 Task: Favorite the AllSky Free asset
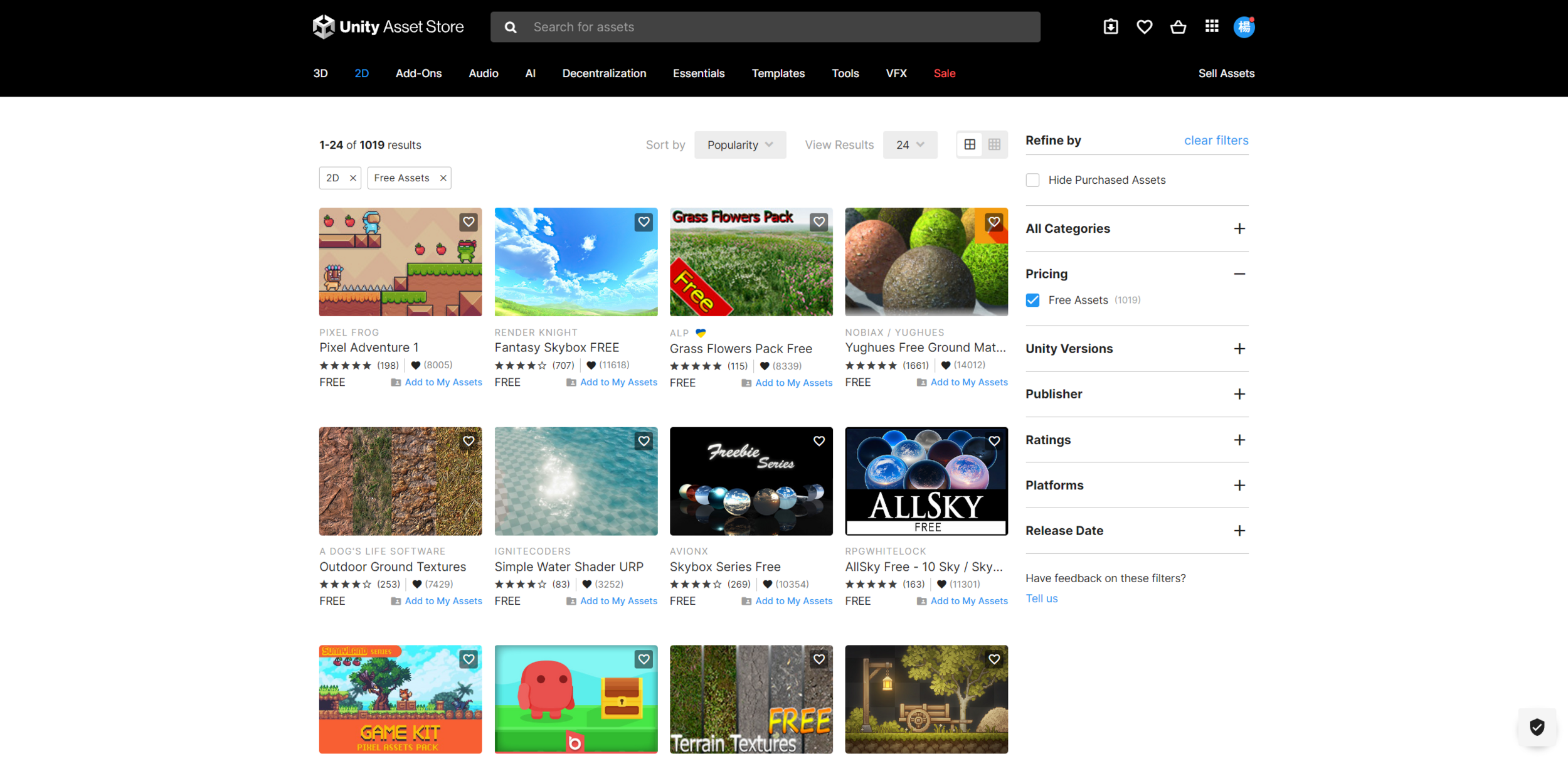tap(994, 441)
